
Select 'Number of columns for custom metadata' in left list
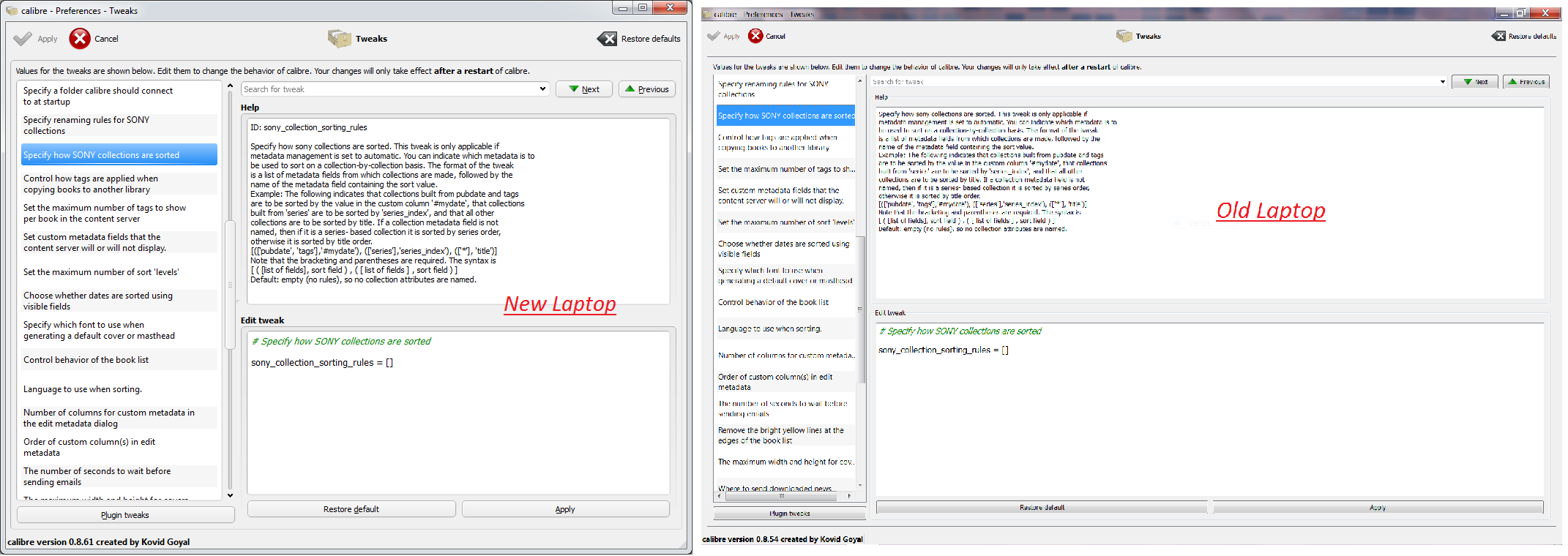click(119, 418)
